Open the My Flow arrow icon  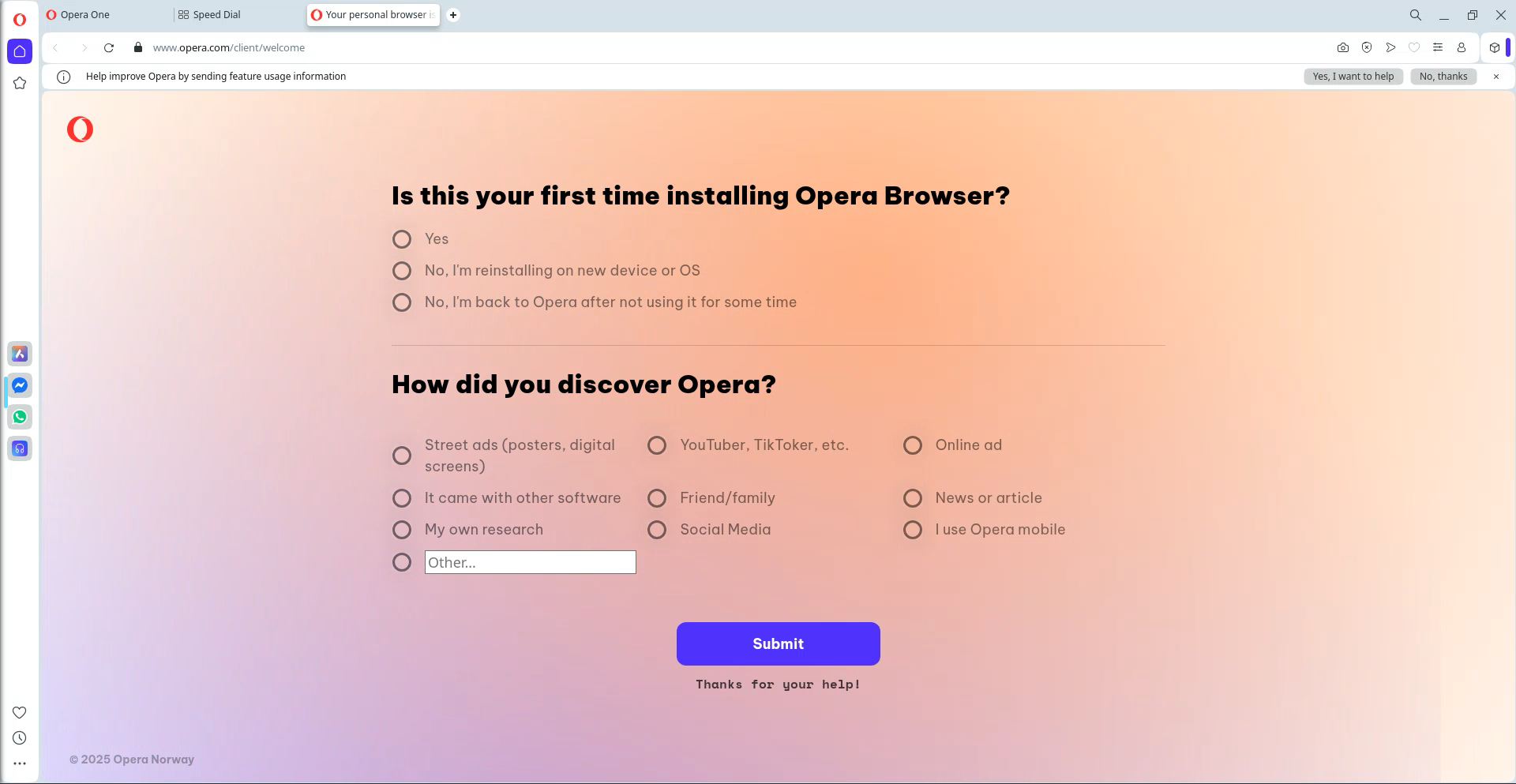[1390, 47]
